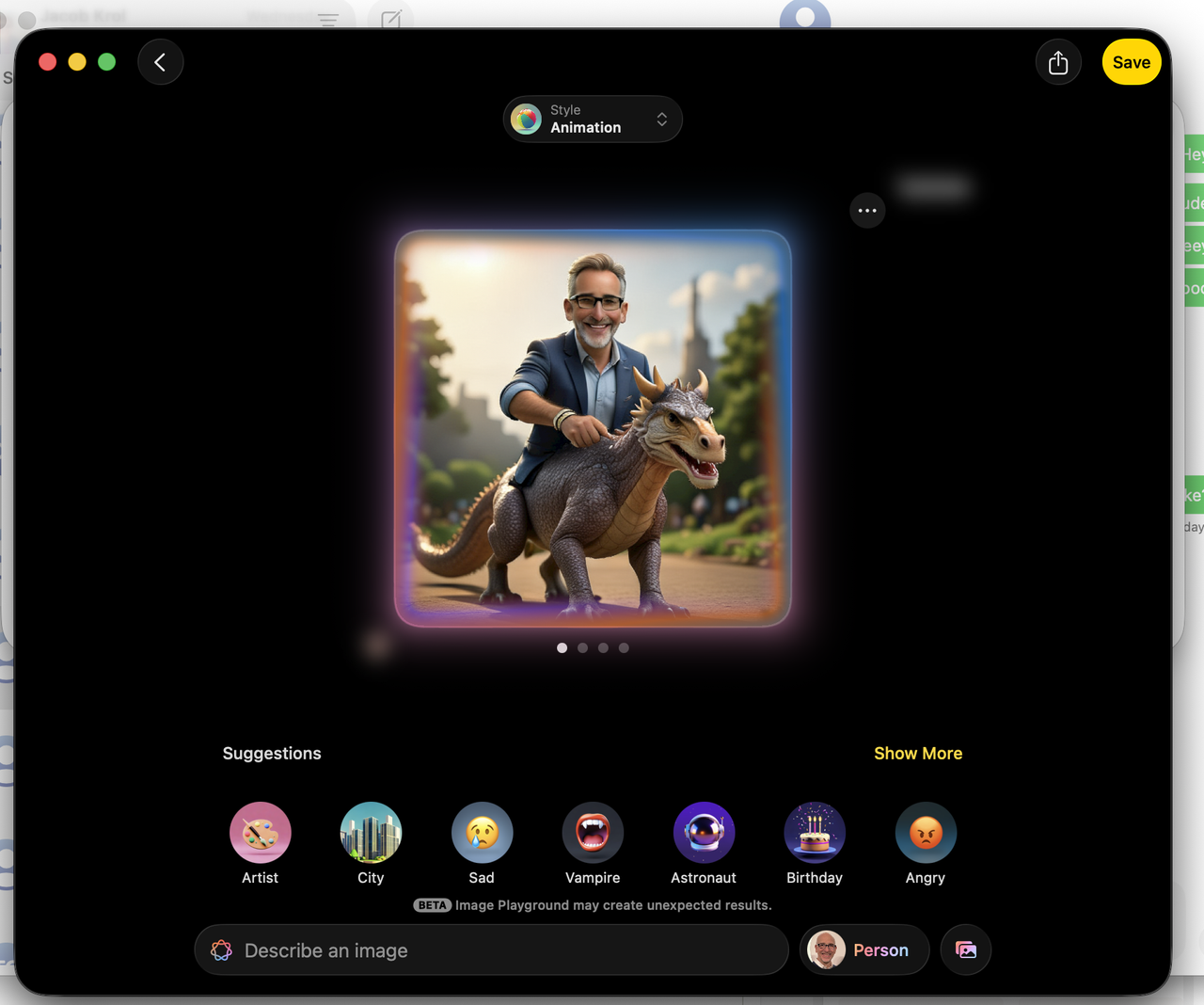The width and height of the screenshot is (1204, 1005).
Task: Switch to the second image page dot
Action: pos(582,647)
